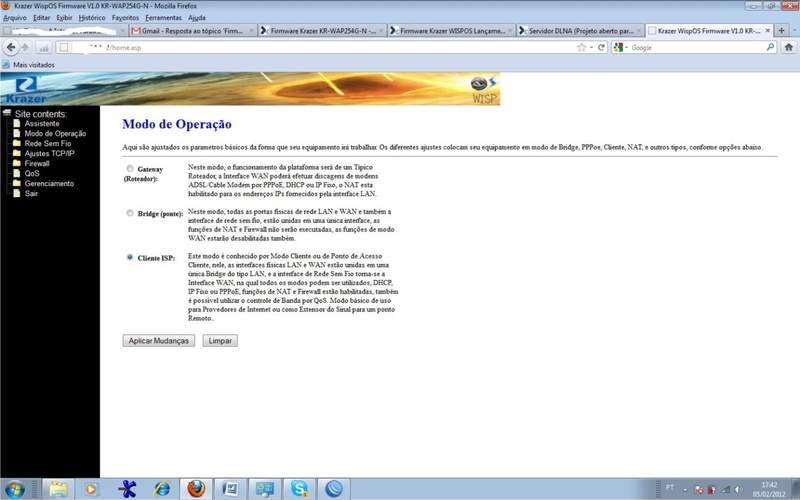
Task: Open the Exibir menu
Action: [x=64, y=18]
